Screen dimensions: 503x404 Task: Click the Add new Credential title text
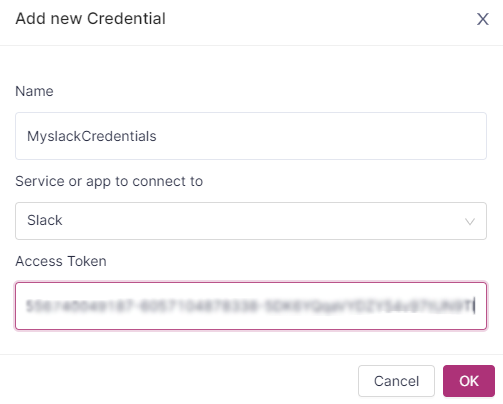tap(91, 18)
